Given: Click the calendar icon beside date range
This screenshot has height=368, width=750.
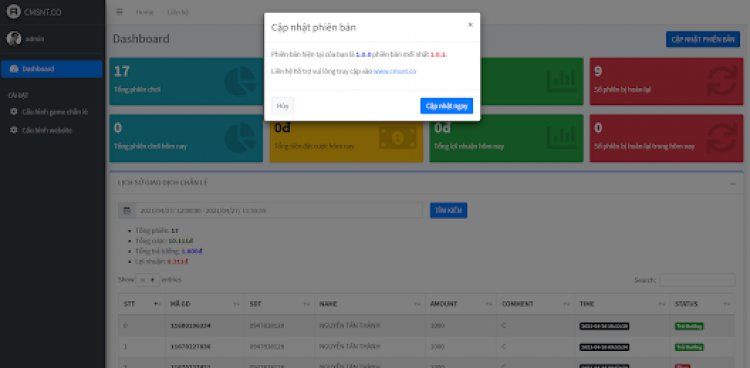Looking at the screenshot, I should point(127,211).
